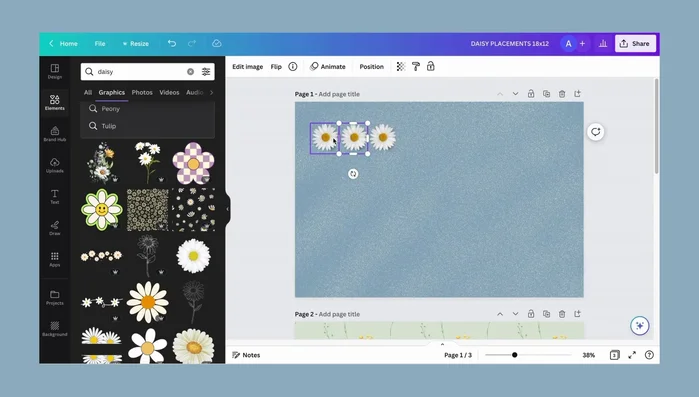Open the Projects sidebar panel
Screen dimensions: 699x397
54,297
